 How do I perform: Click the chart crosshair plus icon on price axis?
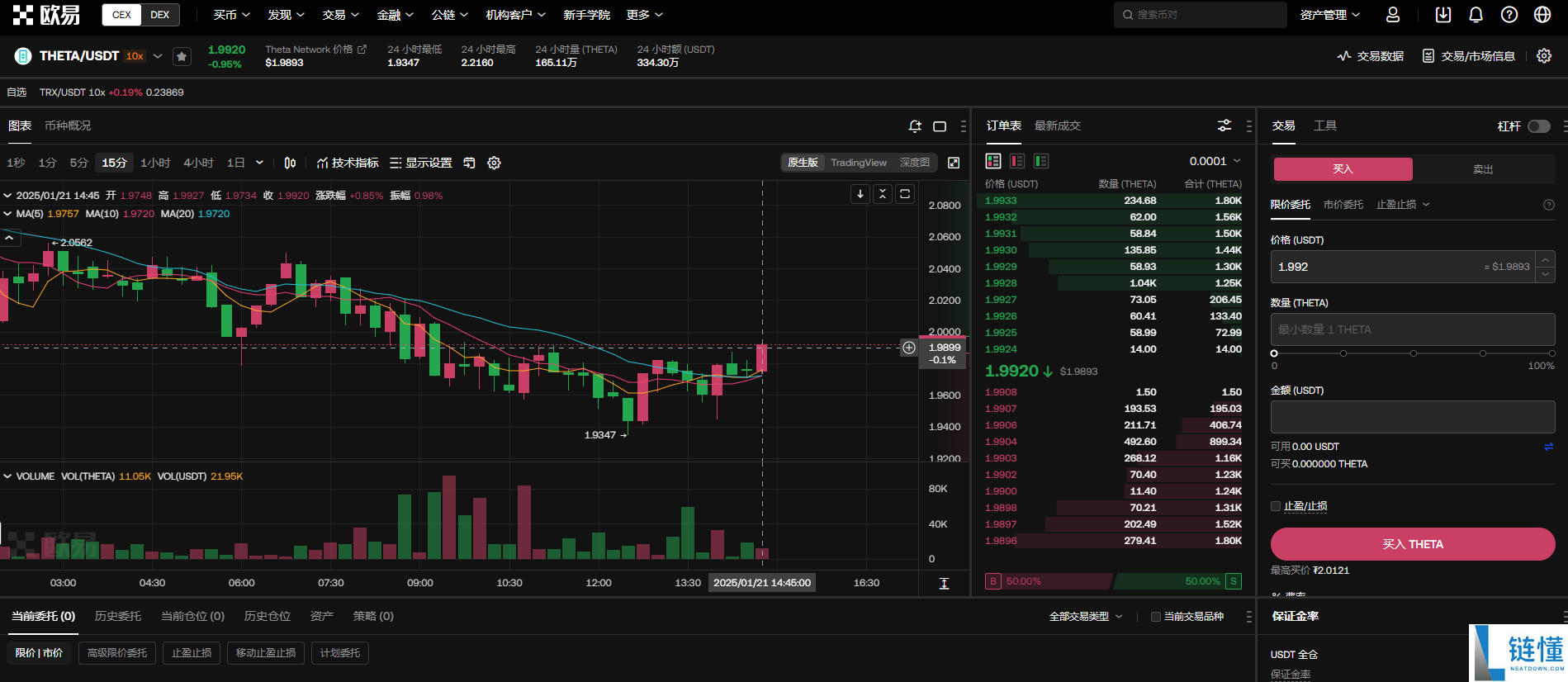click(x=909, y=348)
